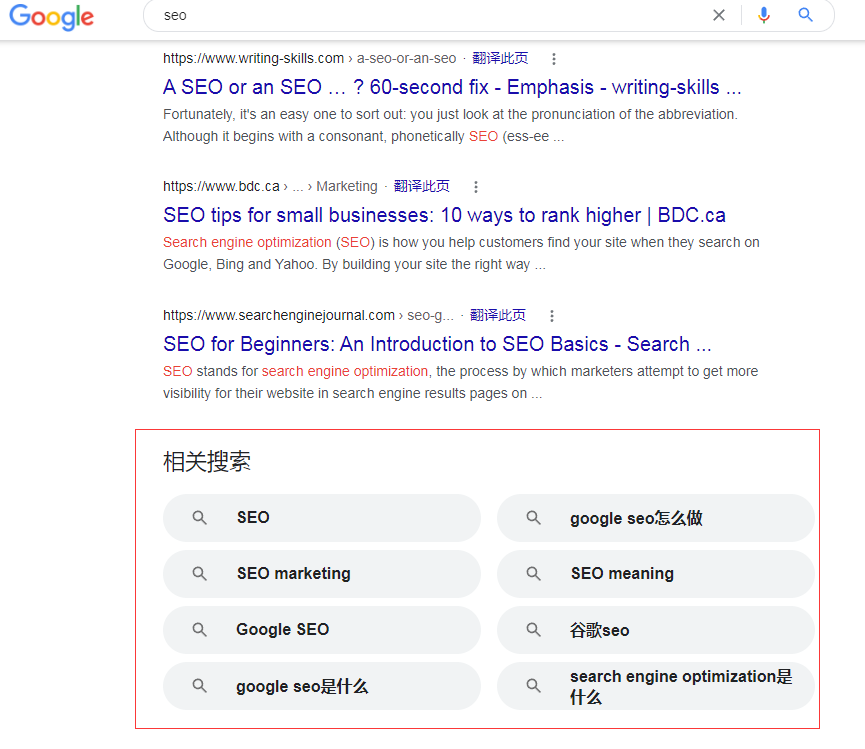Screen dimensions: 865x749
Task: Click snippet text starting Search engine optimization (SEO)
Action: coord(461,253)
